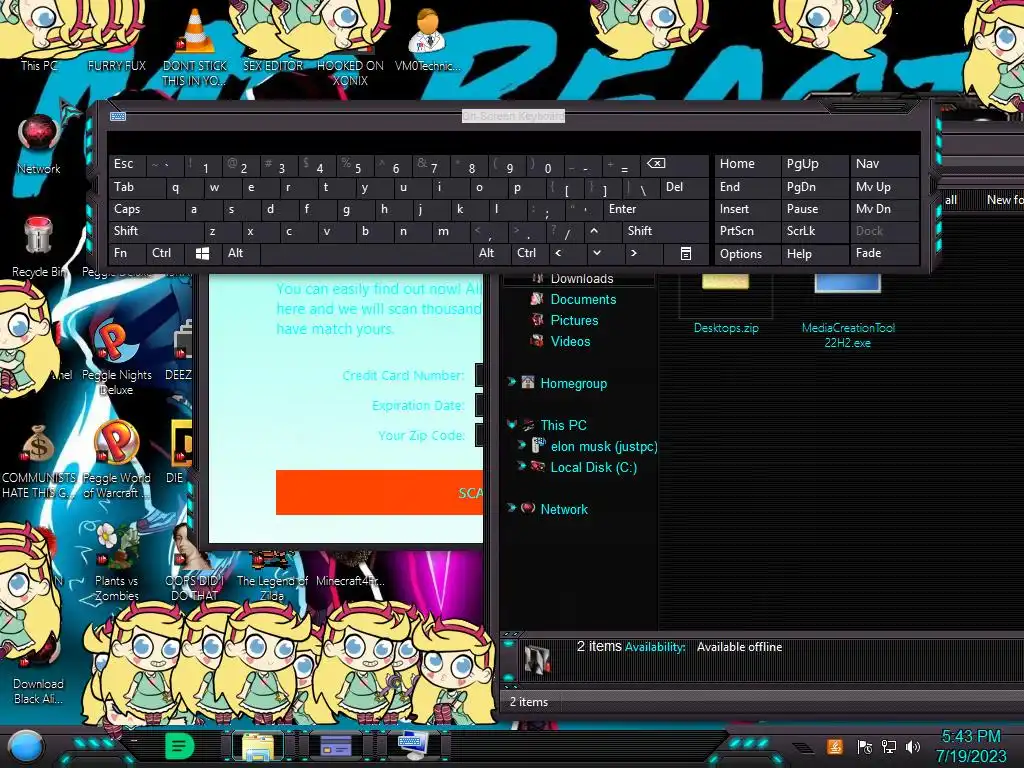Open The Legend of Zilda shortcut
The height and width of the screenshot is (768, 1024).
[x=272, y=578]
